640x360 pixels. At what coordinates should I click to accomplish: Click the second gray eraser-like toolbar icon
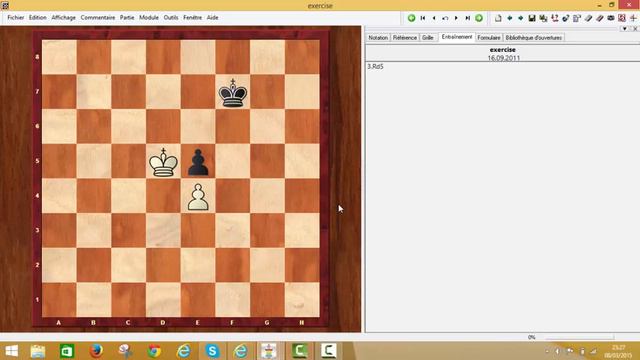[600, 18]
